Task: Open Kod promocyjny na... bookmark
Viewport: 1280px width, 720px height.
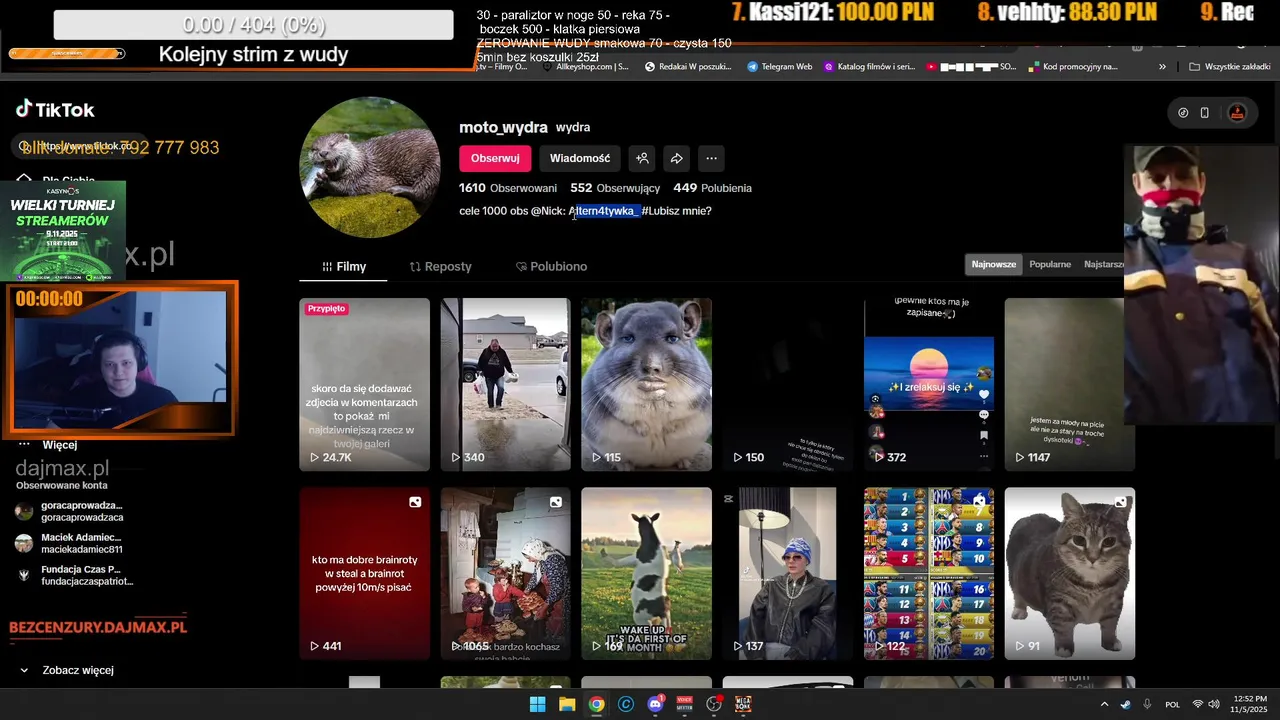Action: tap(1071, 67)
